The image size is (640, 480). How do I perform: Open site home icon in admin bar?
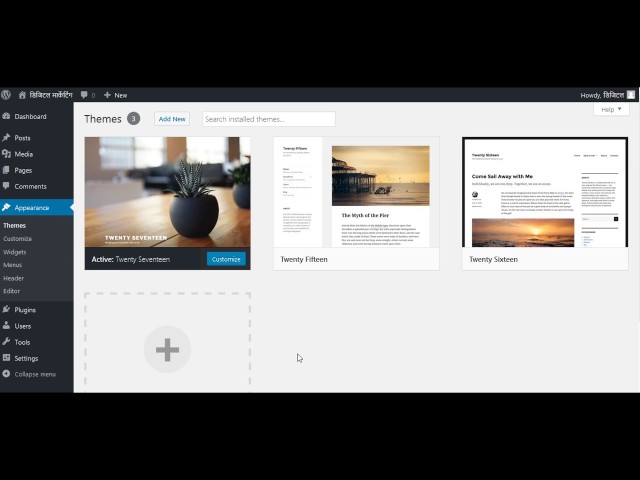[22, 95]
